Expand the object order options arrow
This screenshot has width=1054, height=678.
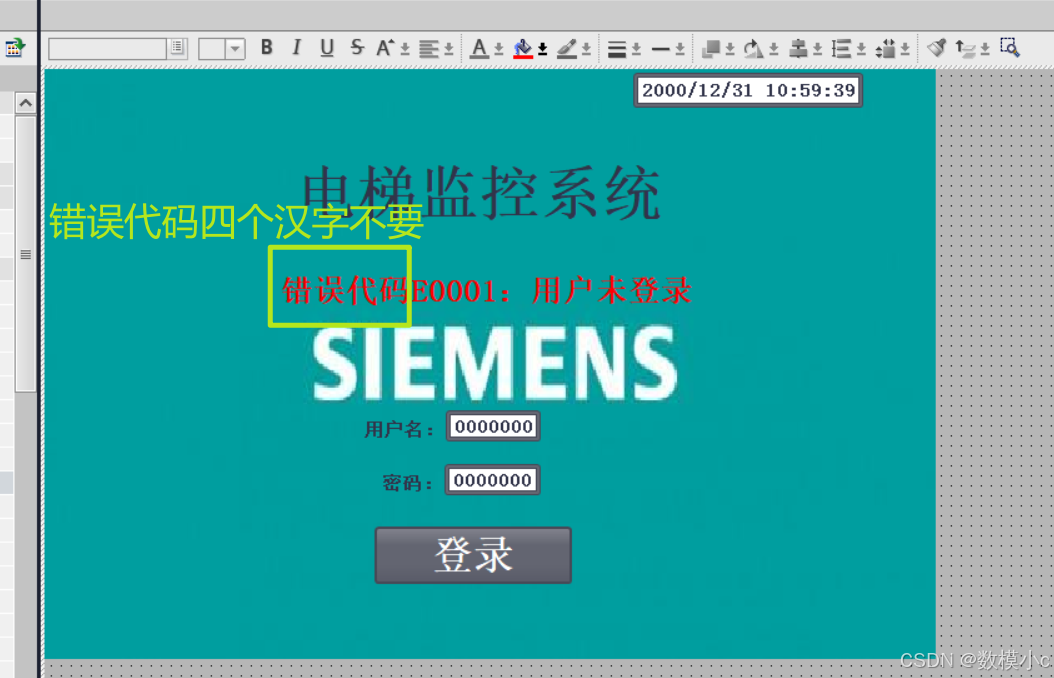tap(730, 49)
